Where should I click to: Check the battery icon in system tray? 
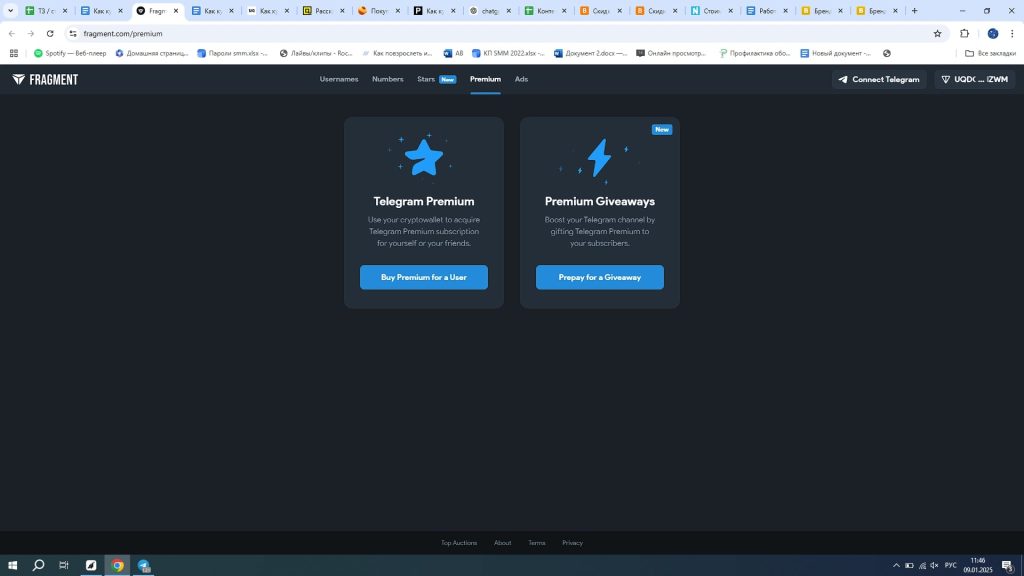tap(909, 566)
